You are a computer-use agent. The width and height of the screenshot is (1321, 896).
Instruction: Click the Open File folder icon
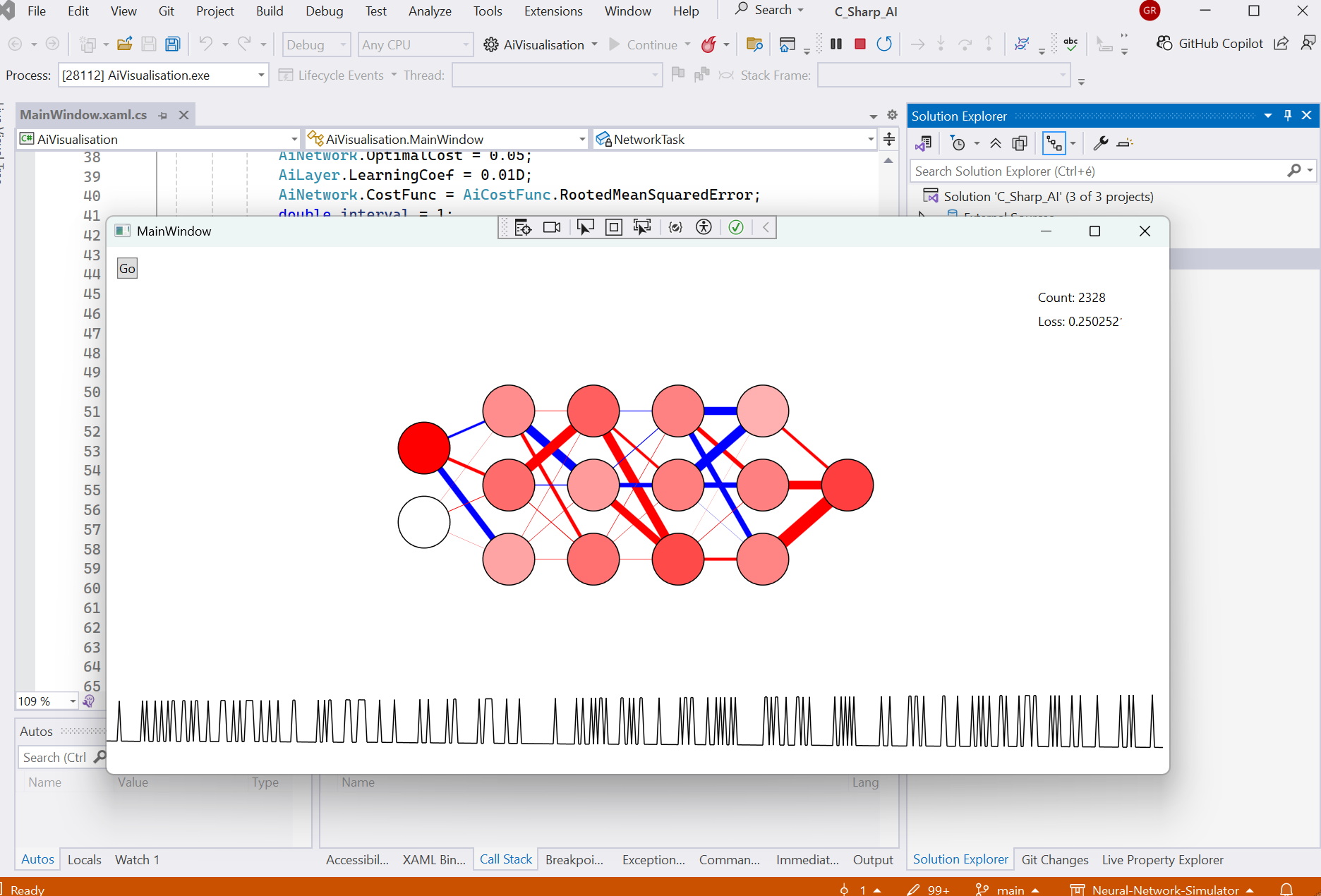(x=125, y=44)
